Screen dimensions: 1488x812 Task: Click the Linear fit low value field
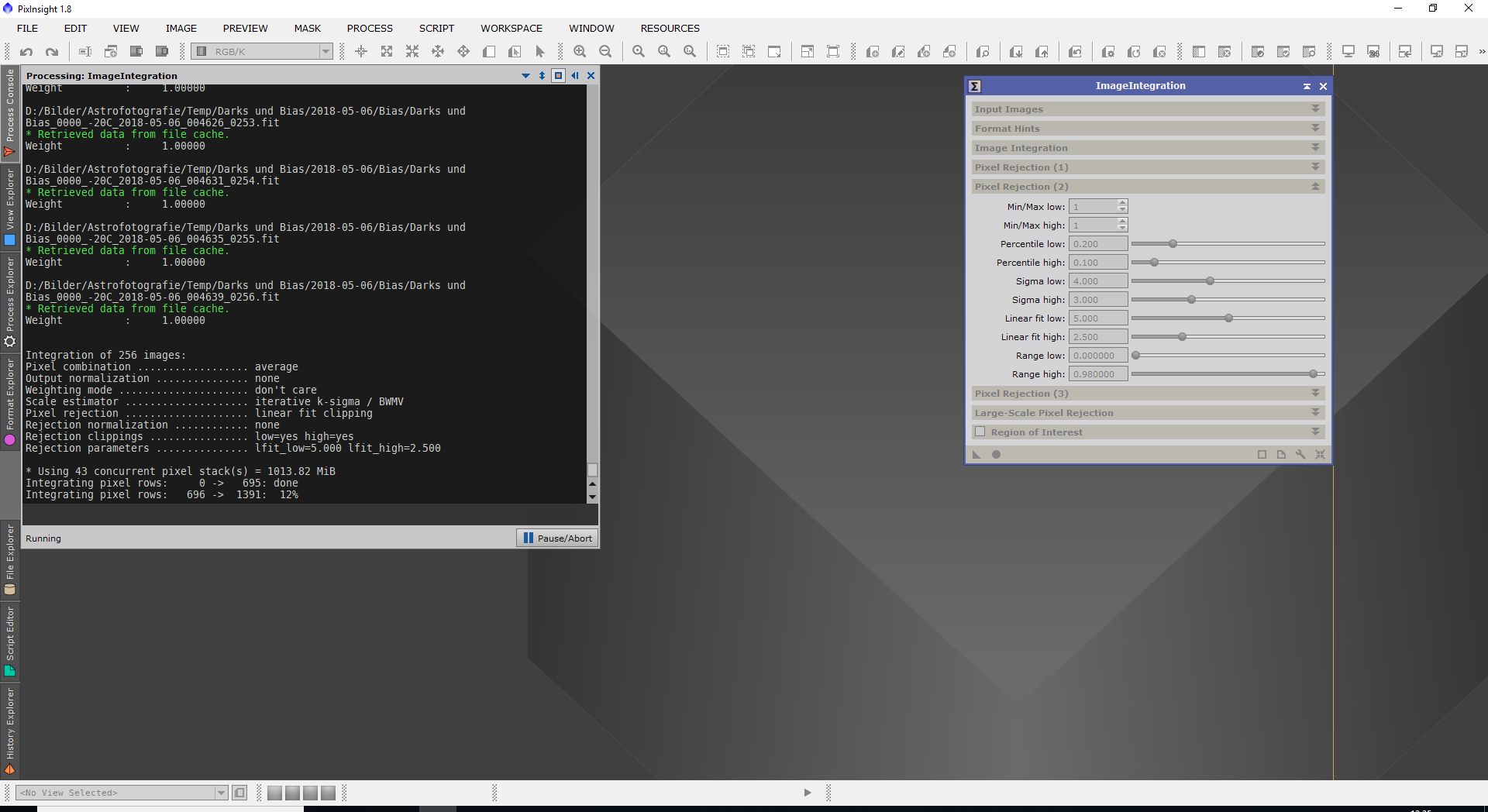point(1098,318)
